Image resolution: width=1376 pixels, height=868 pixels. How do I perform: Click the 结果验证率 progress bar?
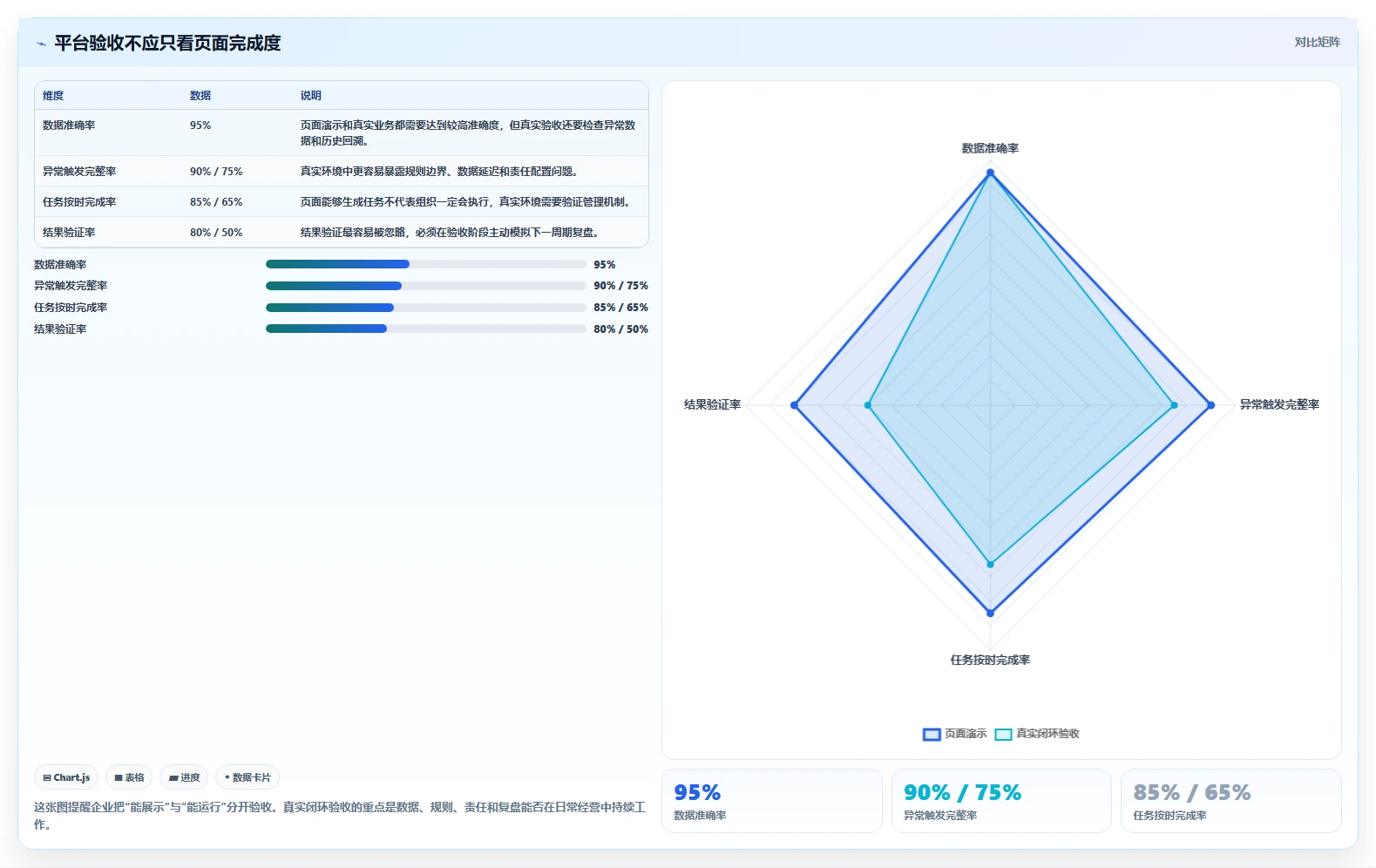(x=425, y=329)
